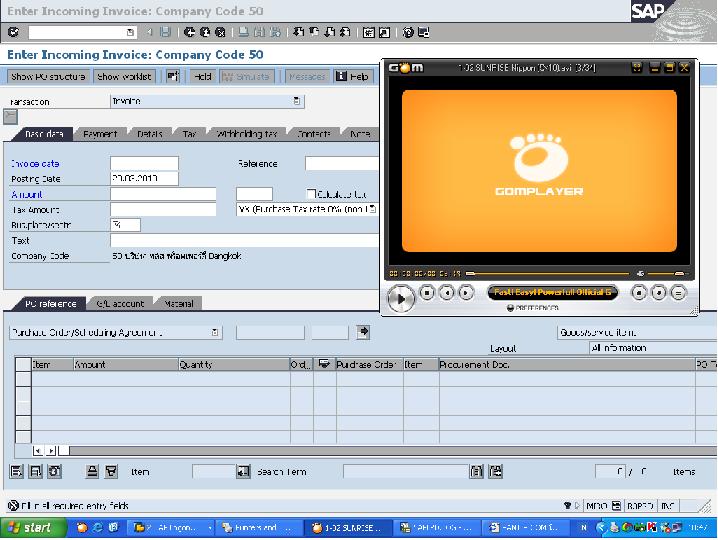Click the search icon right of Search term
The height and width of the screenshot is (540, 718).
pos(476,471)
